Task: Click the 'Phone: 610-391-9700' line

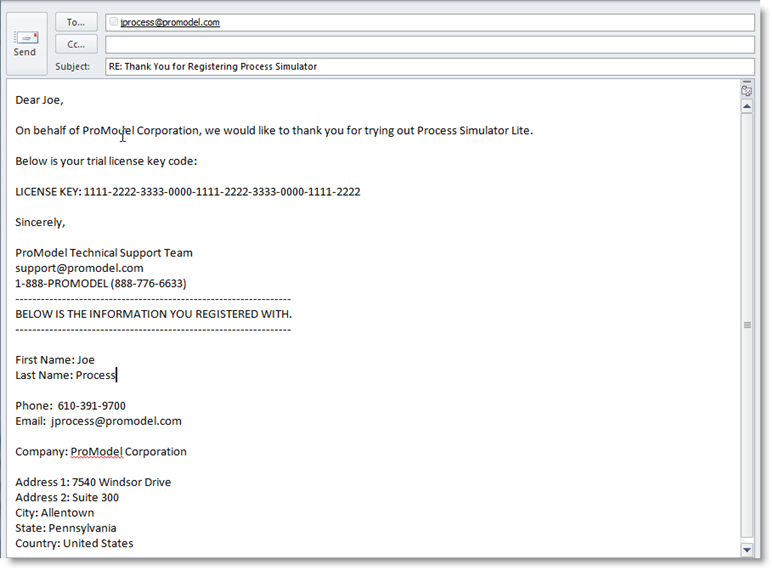Action: pos(70,406)
